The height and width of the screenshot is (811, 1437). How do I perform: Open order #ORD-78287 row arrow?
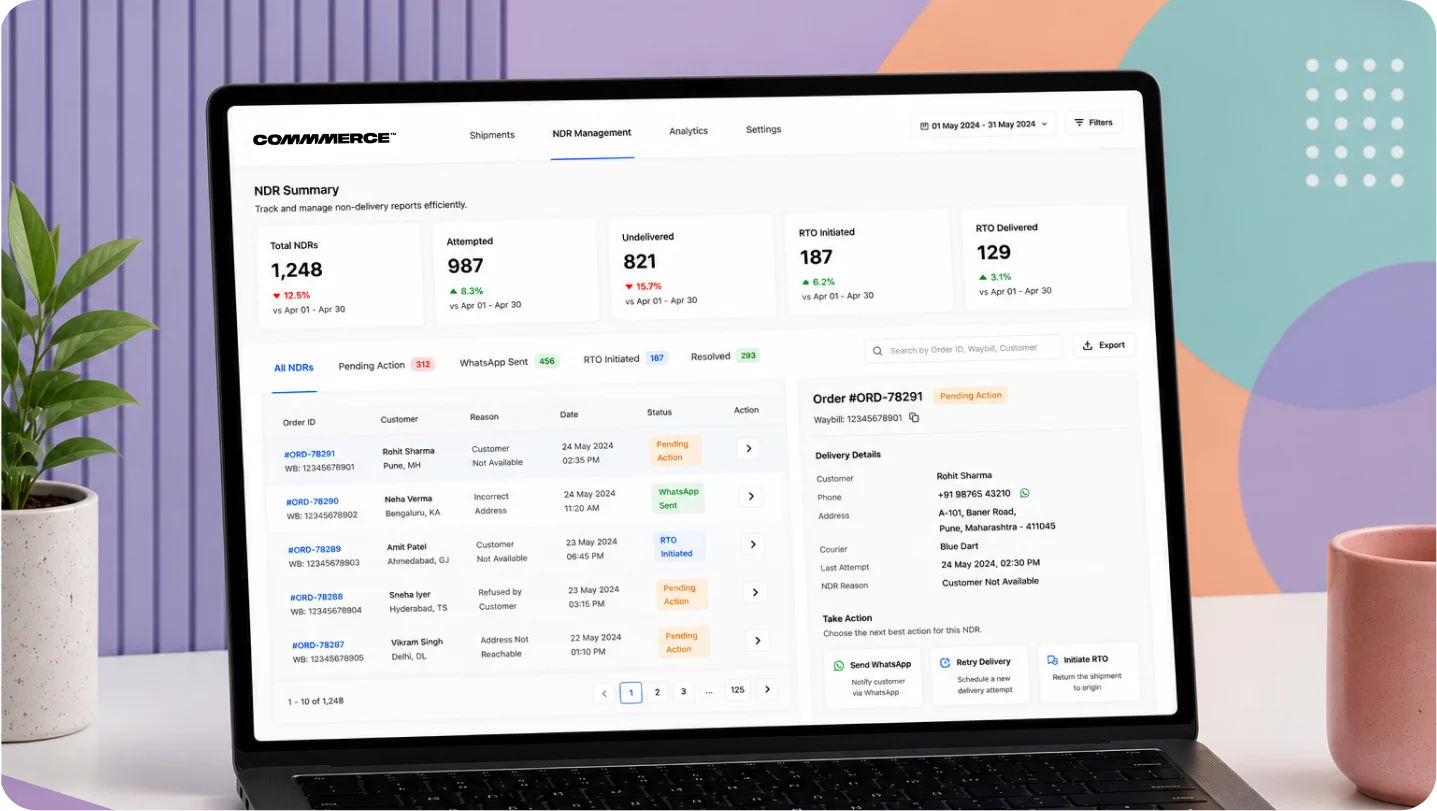point(758,640)
